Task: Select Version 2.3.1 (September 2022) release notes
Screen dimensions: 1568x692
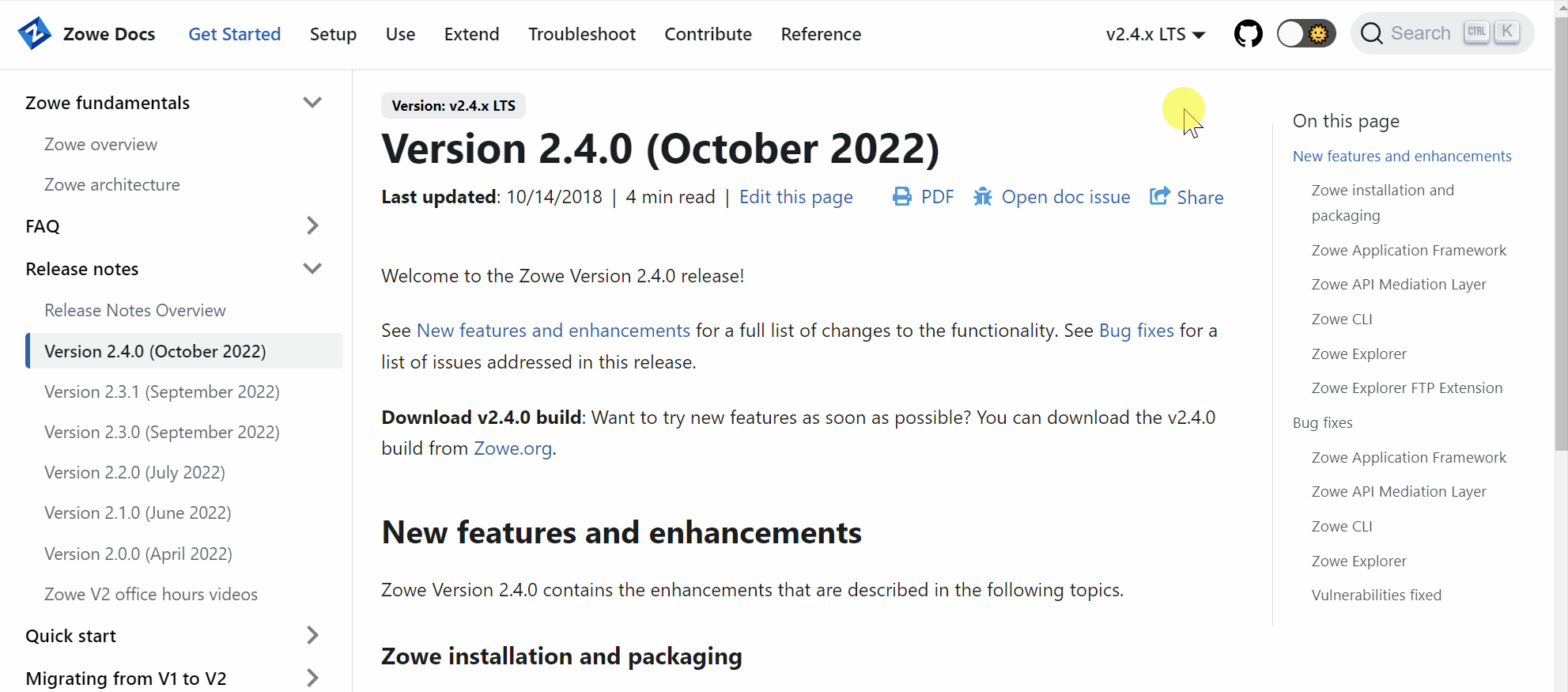Action: coord(162,392)
